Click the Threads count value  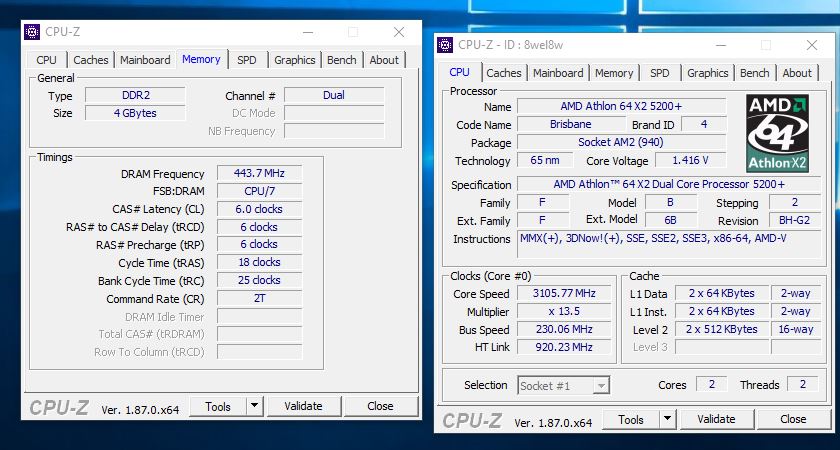point(803,384)
